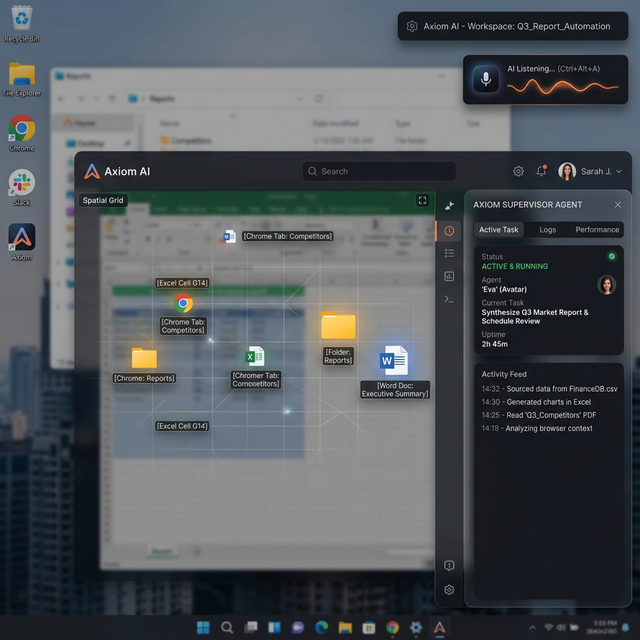Click the '[Chrome: Reports]' folder icon
Image resolution: width=640 pixels, height=640 pixels.
click(x=144, y=358)
